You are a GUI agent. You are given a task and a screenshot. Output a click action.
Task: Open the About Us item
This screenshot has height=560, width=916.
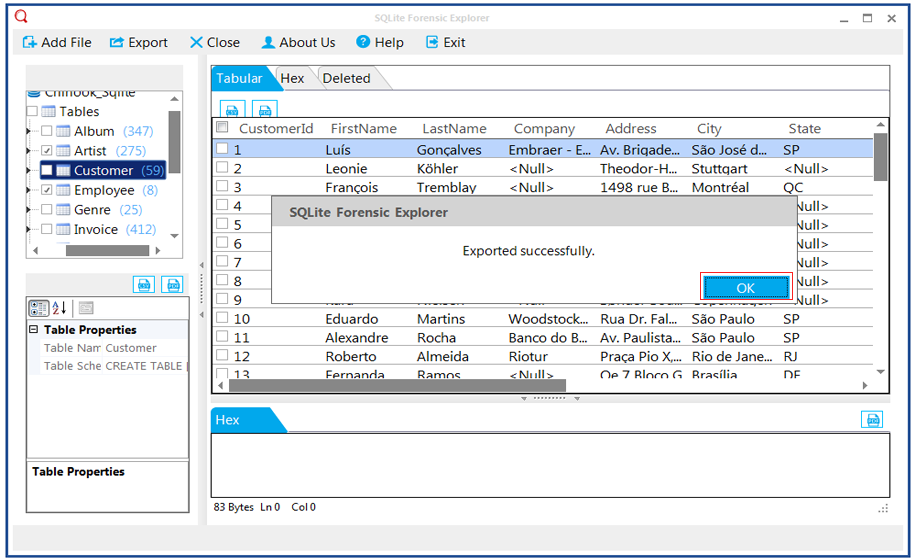coord(298,43)
